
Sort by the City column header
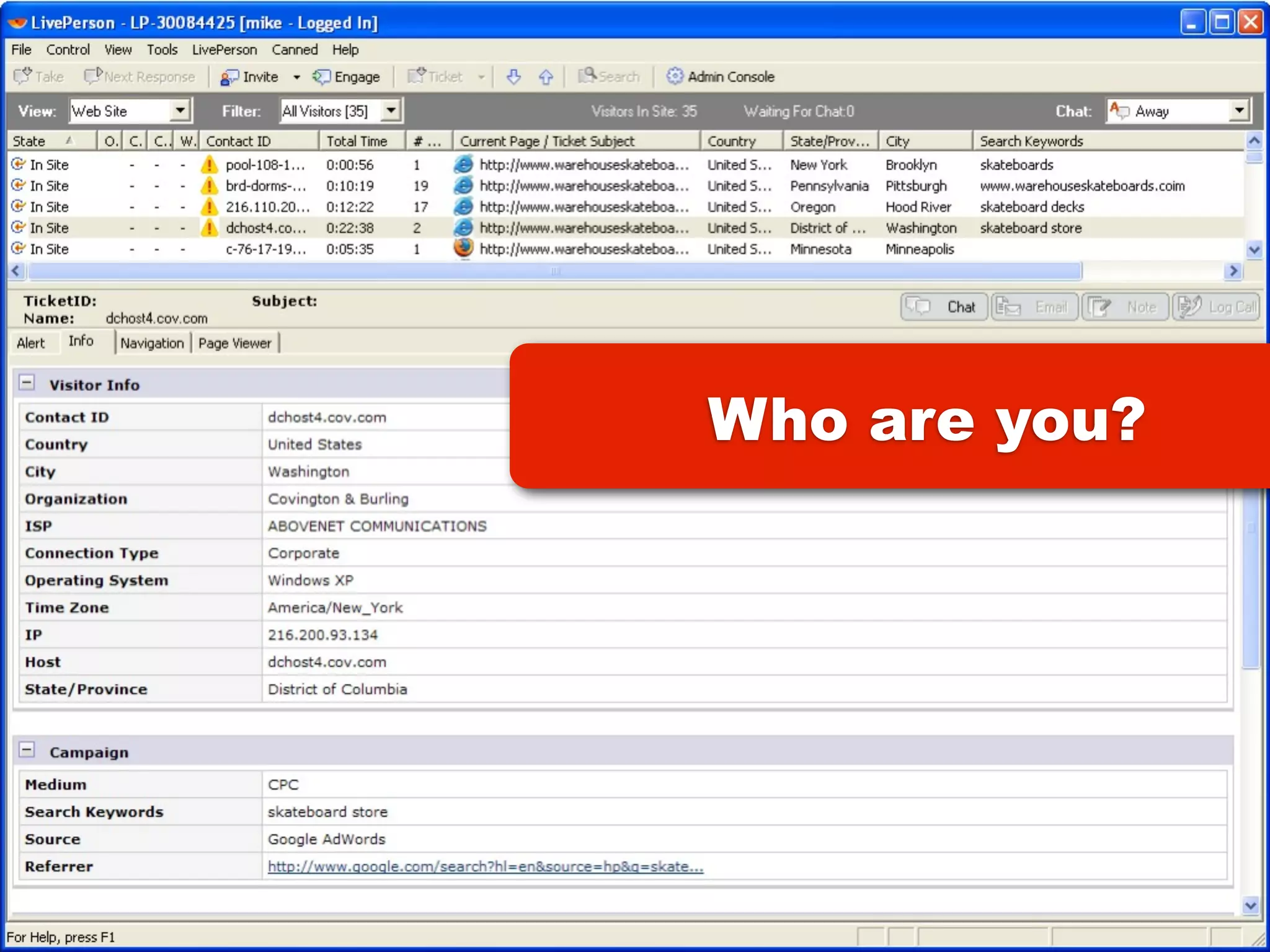click(x=925, y=141)
